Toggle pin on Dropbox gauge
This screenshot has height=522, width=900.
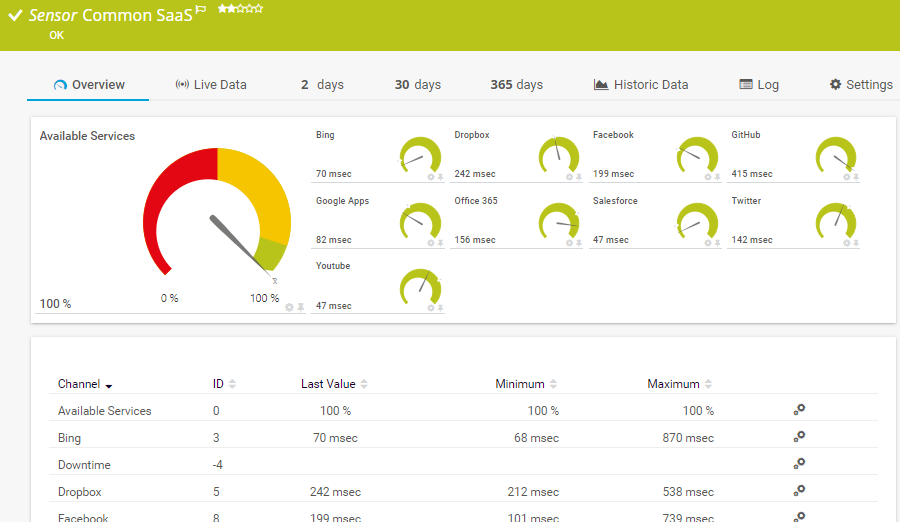(x=579, y=177)
